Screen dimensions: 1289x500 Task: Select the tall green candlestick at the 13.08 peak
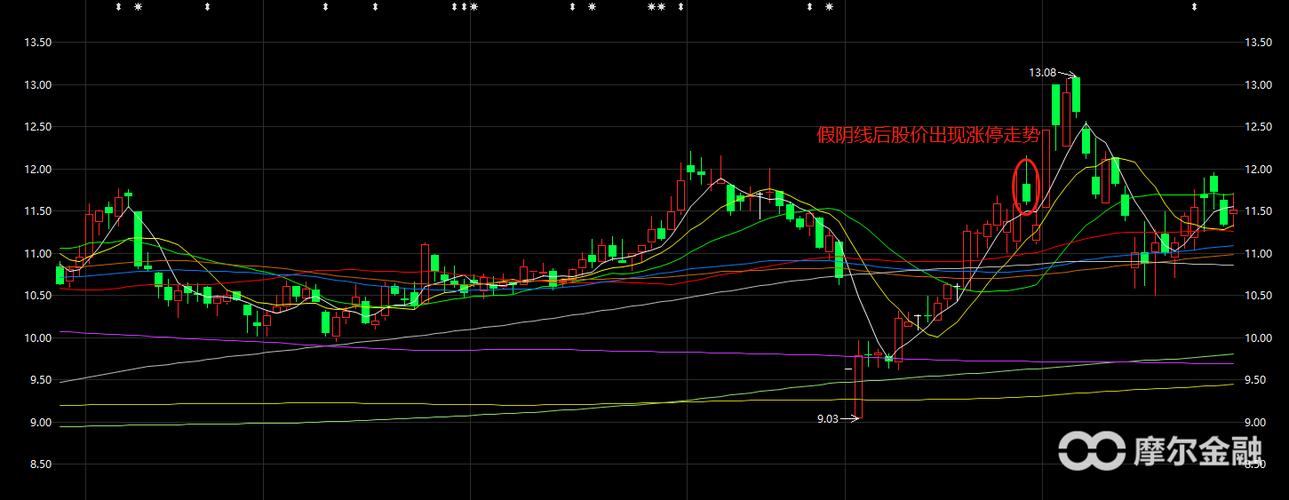pos(1076,95)
